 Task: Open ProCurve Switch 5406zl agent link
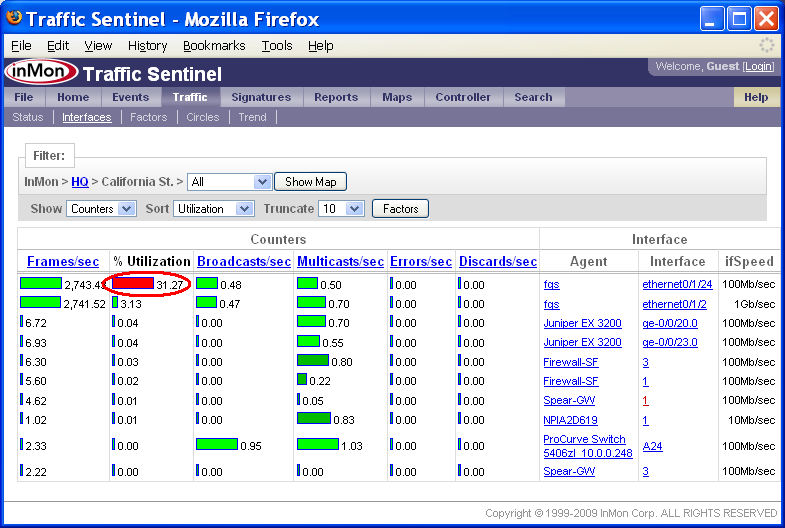point(588,446)
